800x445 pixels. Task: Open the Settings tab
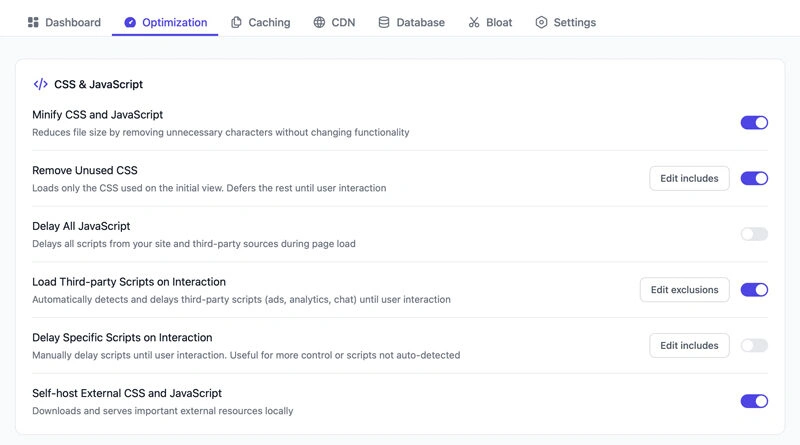(565, 22)
